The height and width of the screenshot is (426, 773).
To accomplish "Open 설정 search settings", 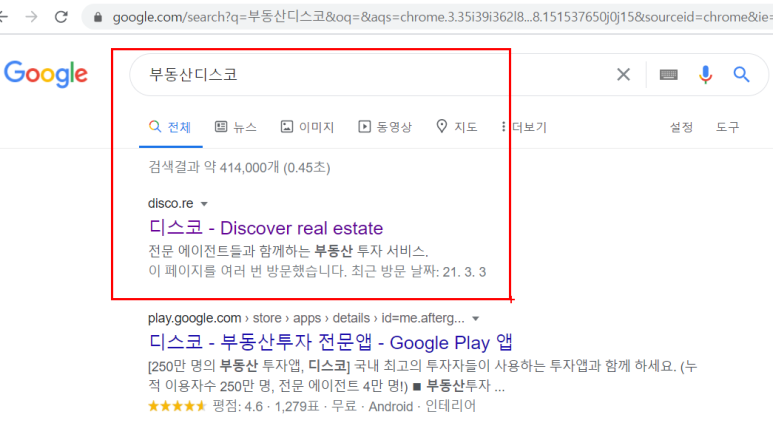I will 681,127.
